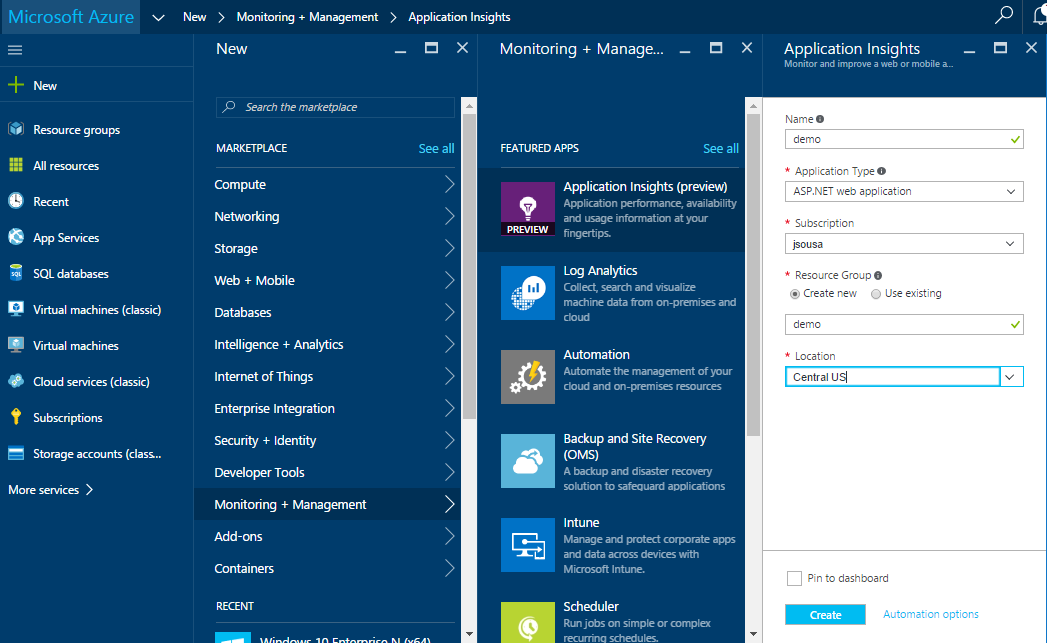This screenshot has width=1047, height=643.
Task: Open Log Analytics featured app title
Action: (600, 270)
